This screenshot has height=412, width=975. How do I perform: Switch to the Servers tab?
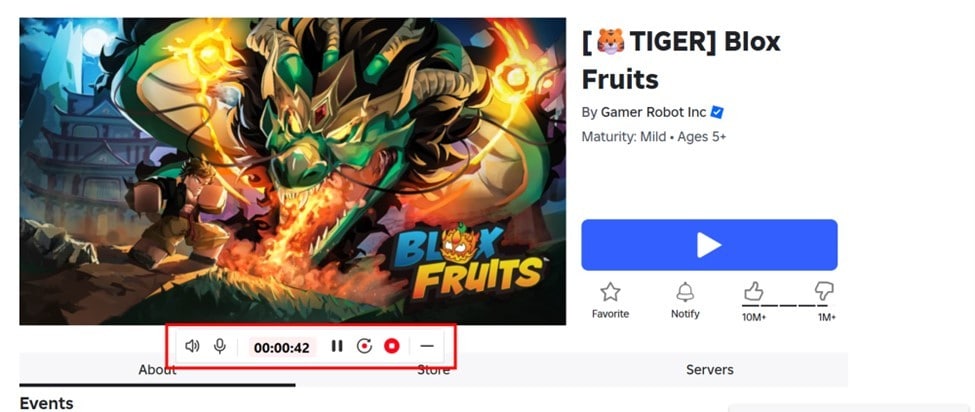(709, 370)
